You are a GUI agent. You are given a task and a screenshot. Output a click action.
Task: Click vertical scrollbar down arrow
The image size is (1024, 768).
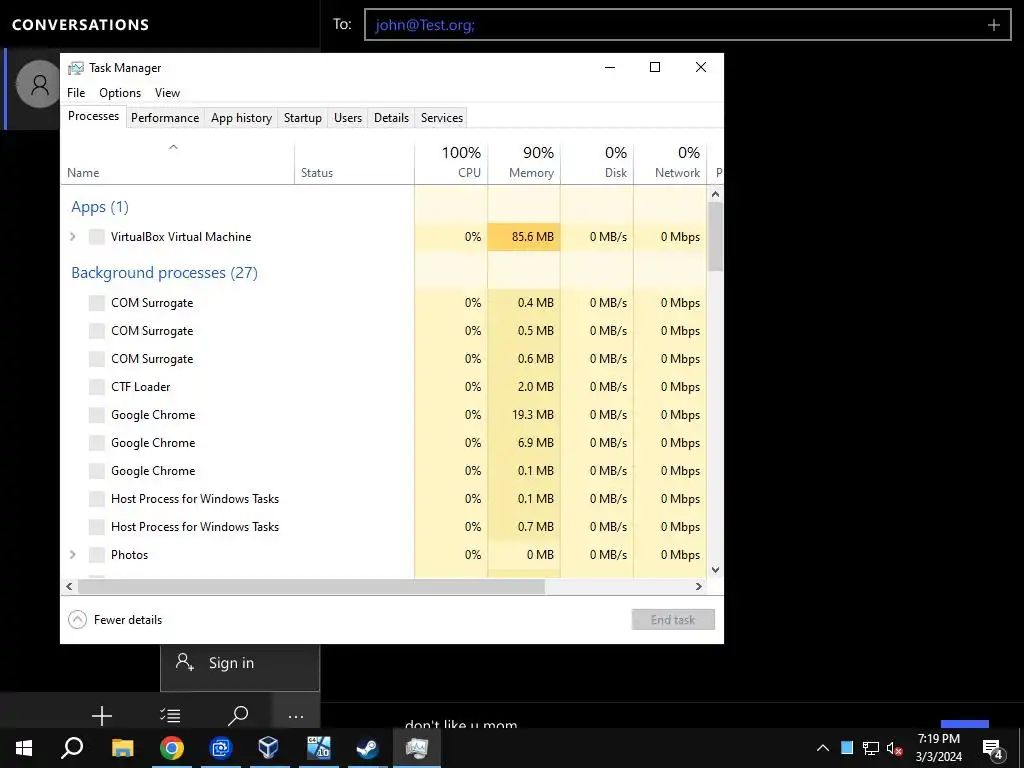click(x=715, y=569)
